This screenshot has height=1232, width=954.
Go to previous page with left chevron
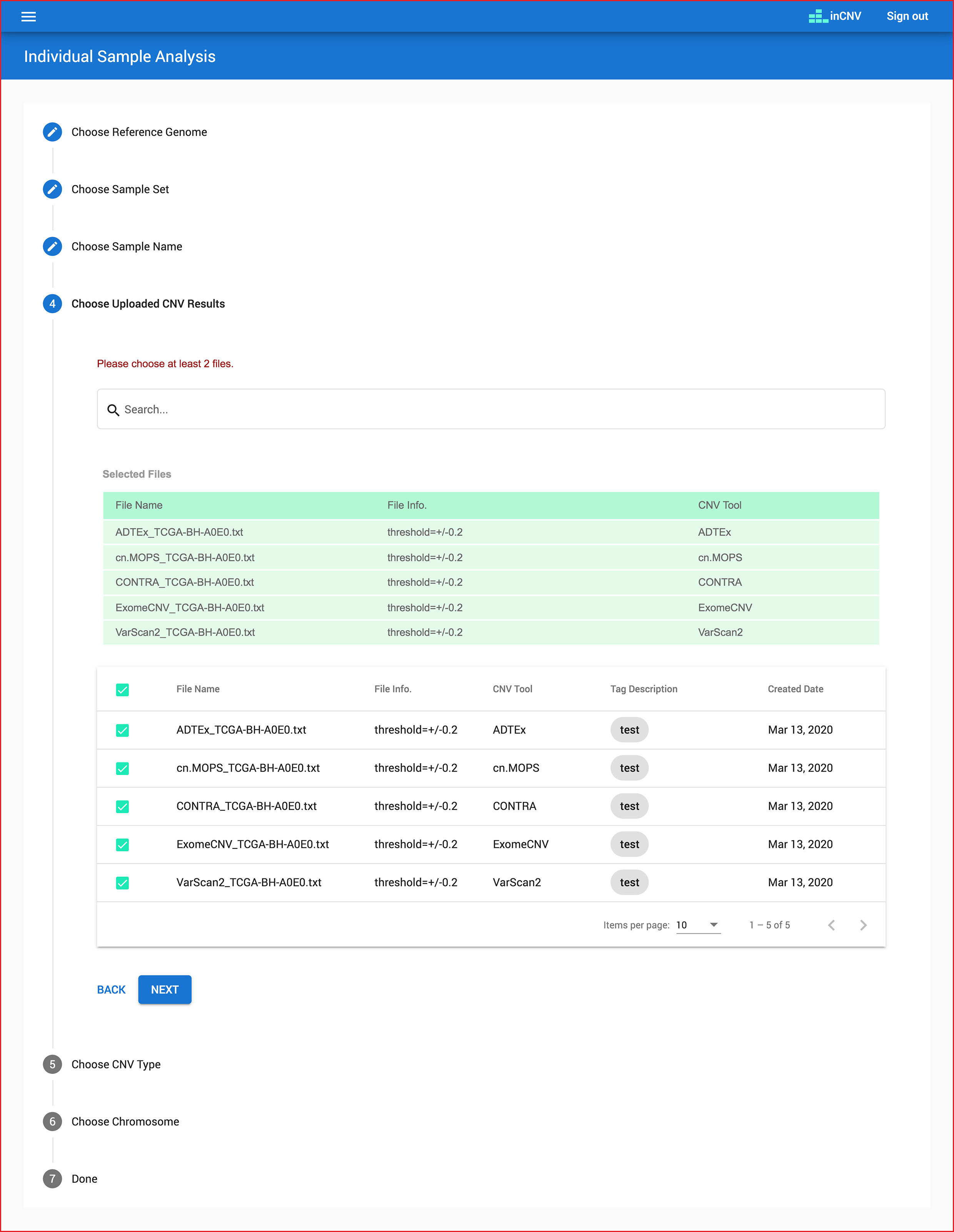pyautogui.click(x=831, y=925)
